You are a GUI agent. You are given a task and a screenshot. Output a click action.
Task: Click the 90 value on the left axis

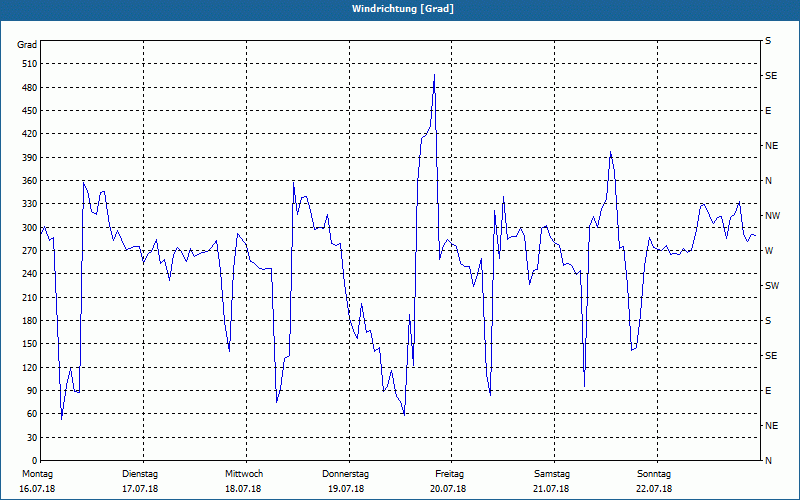pos(31,391)
